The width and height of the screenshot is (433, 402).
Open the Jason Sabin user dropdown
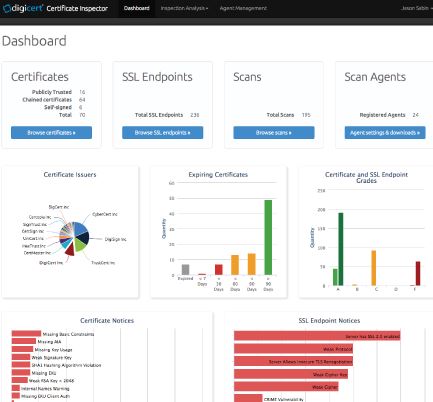416,8
